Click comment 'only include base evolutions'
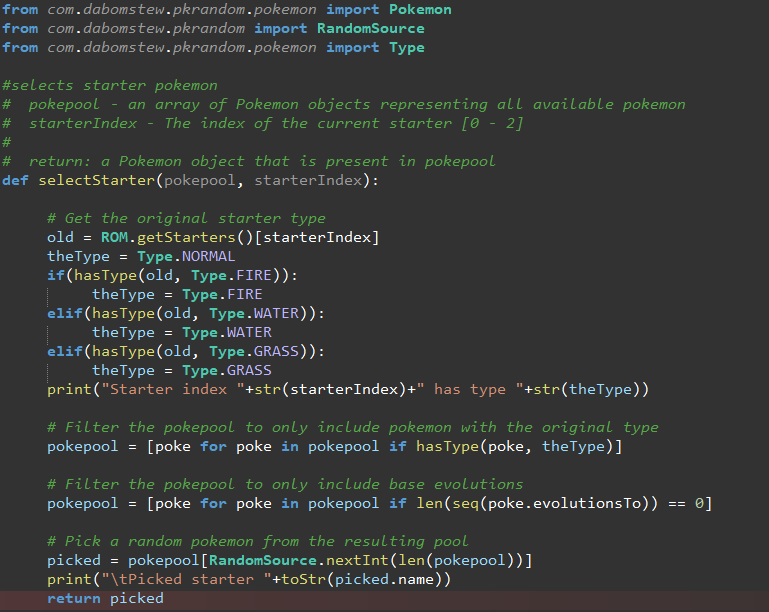769x612 pixels. coord(397,484)
